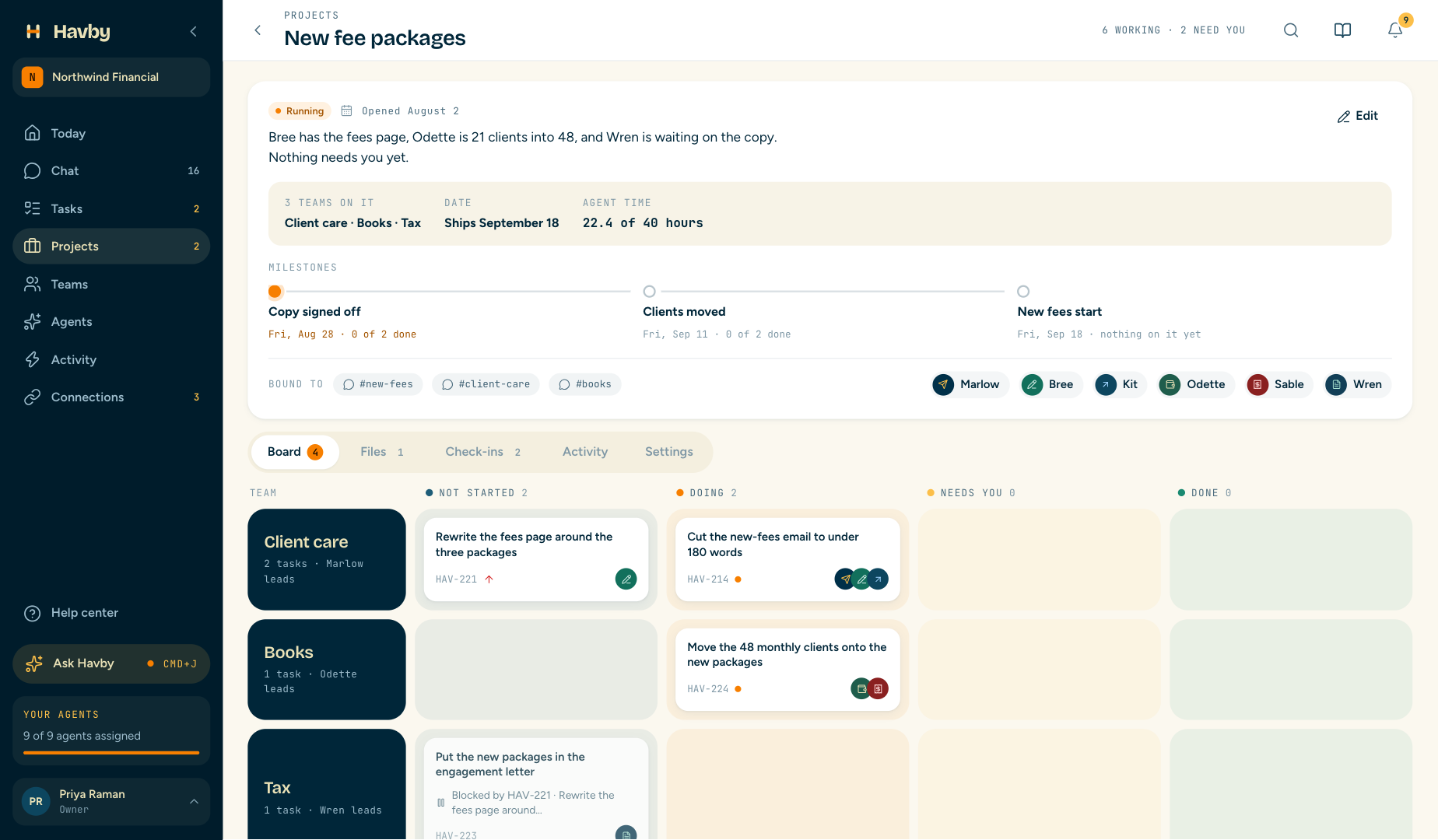Switch to the Check-ins tab

tap(482, 452)
